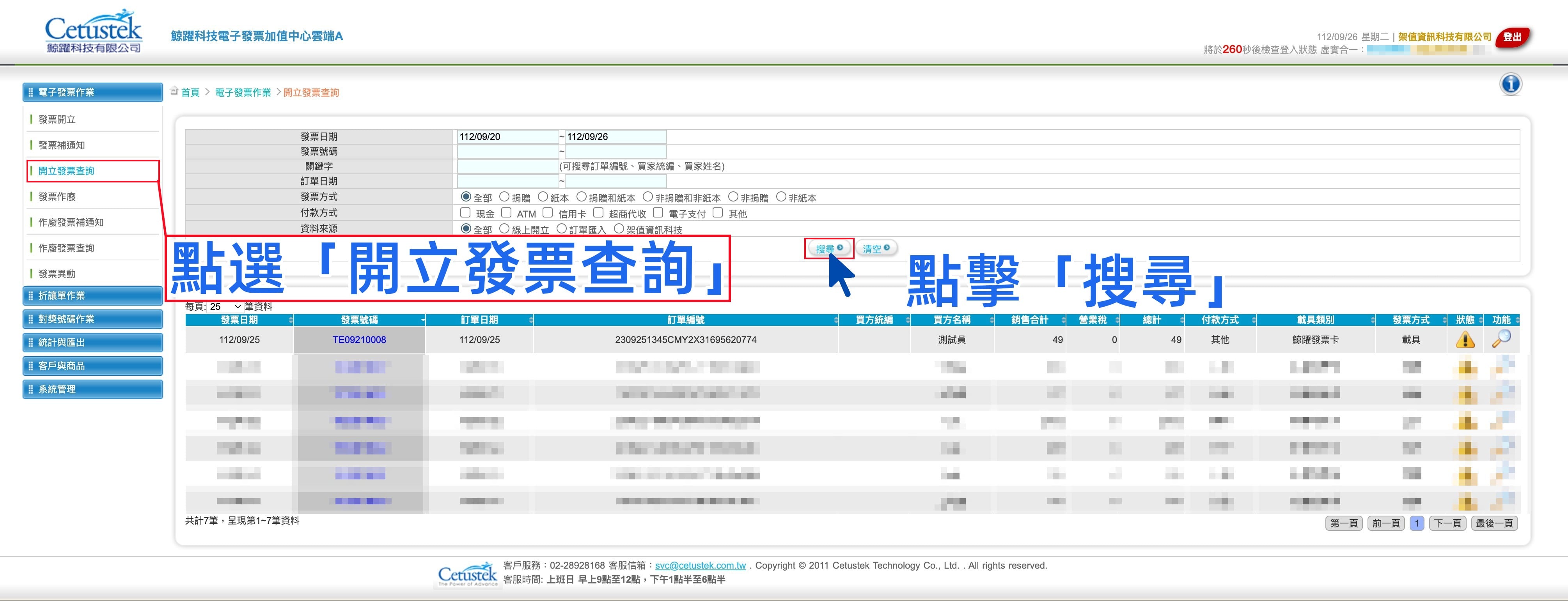Select the 捐贈和紙本 radio option

point(581,196)
